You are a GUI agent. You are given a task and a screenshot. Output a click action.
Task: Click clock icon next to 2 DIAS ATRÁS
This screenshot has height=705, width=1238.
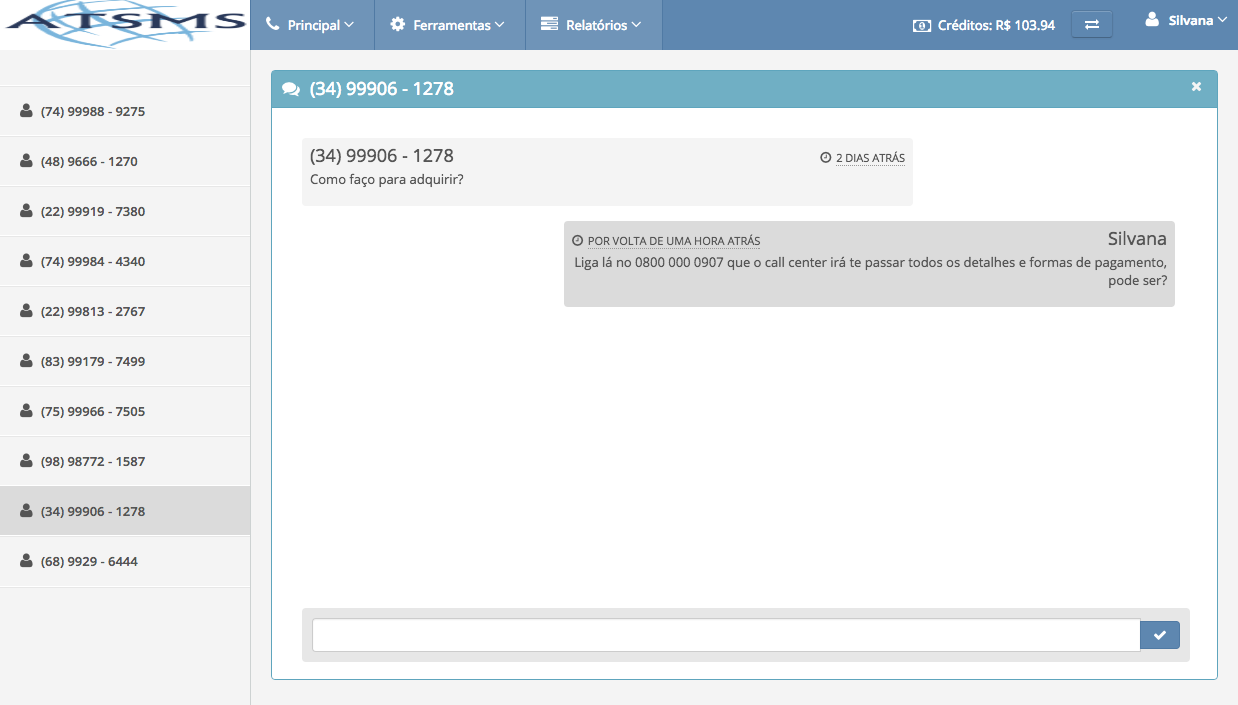(x=825, y=158)
